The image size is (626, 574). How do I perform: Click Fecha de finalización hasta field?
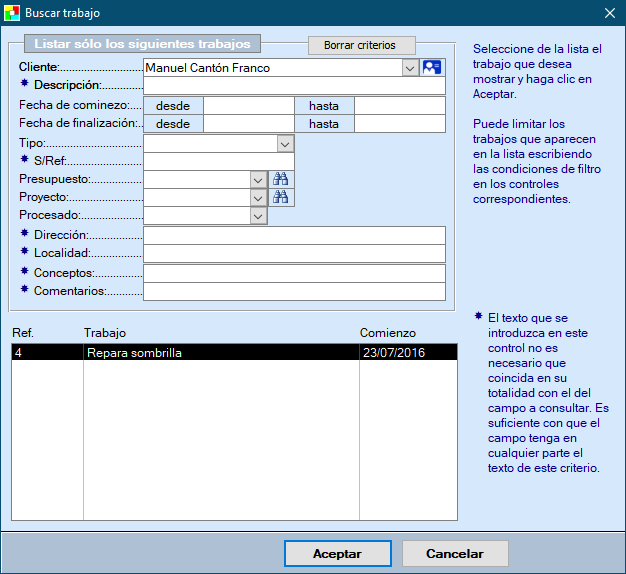pos(399,124)
